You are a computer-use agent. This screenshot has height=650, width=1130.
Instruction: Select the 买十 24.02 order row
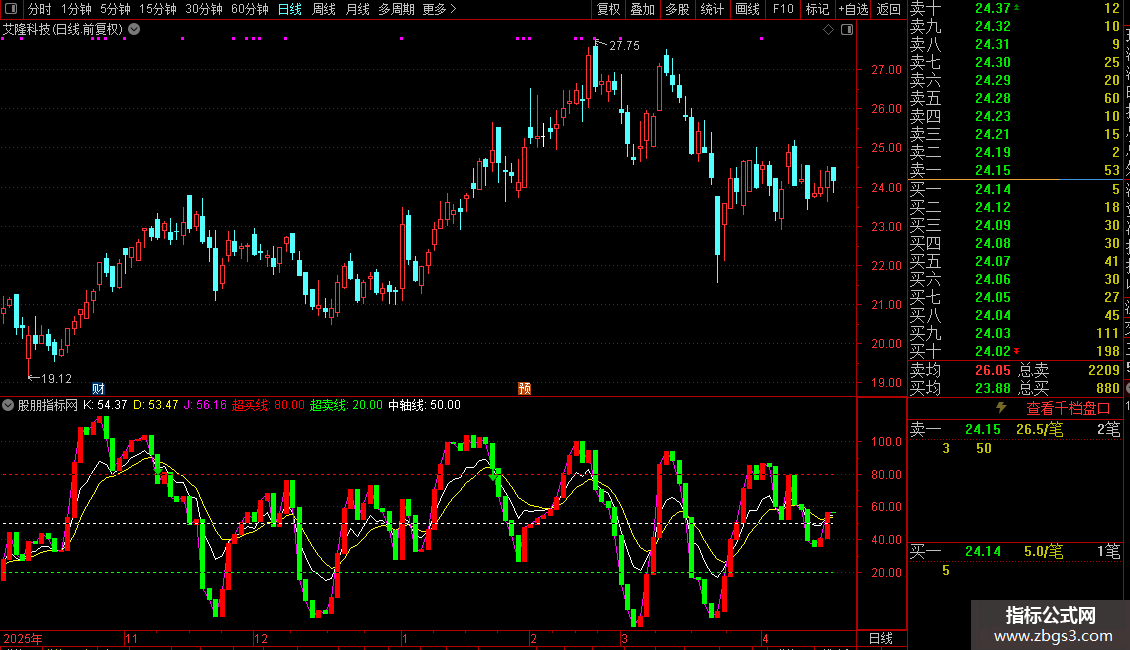pos(1015,351)
